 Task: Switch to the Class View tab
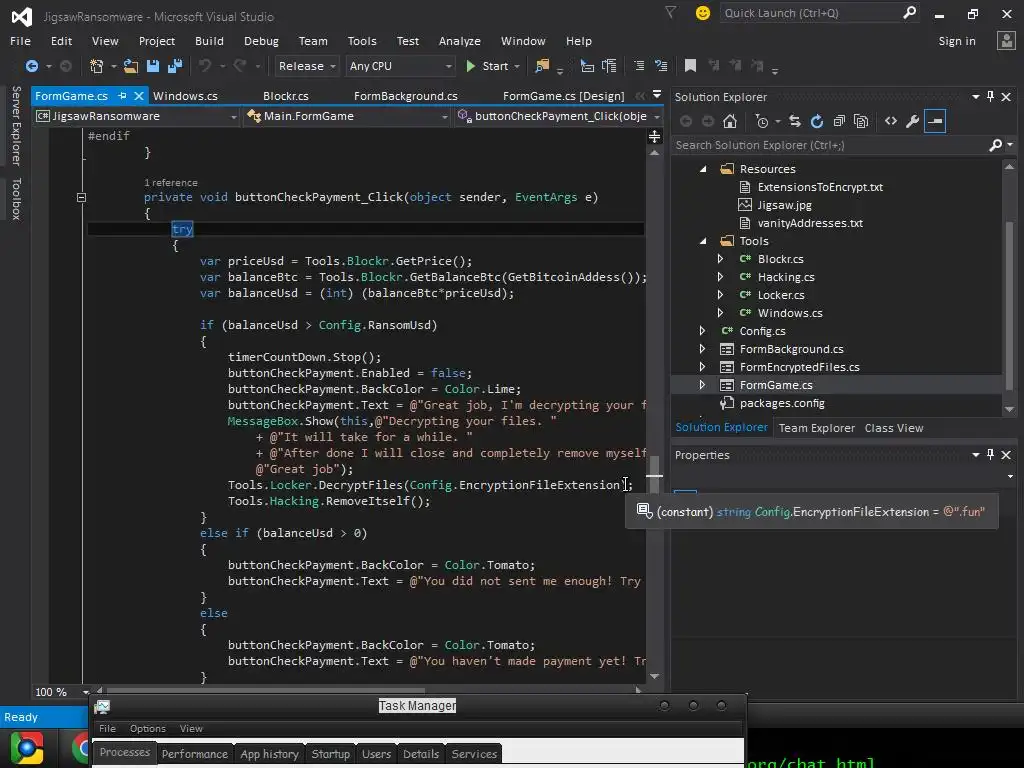pos(893,428)
